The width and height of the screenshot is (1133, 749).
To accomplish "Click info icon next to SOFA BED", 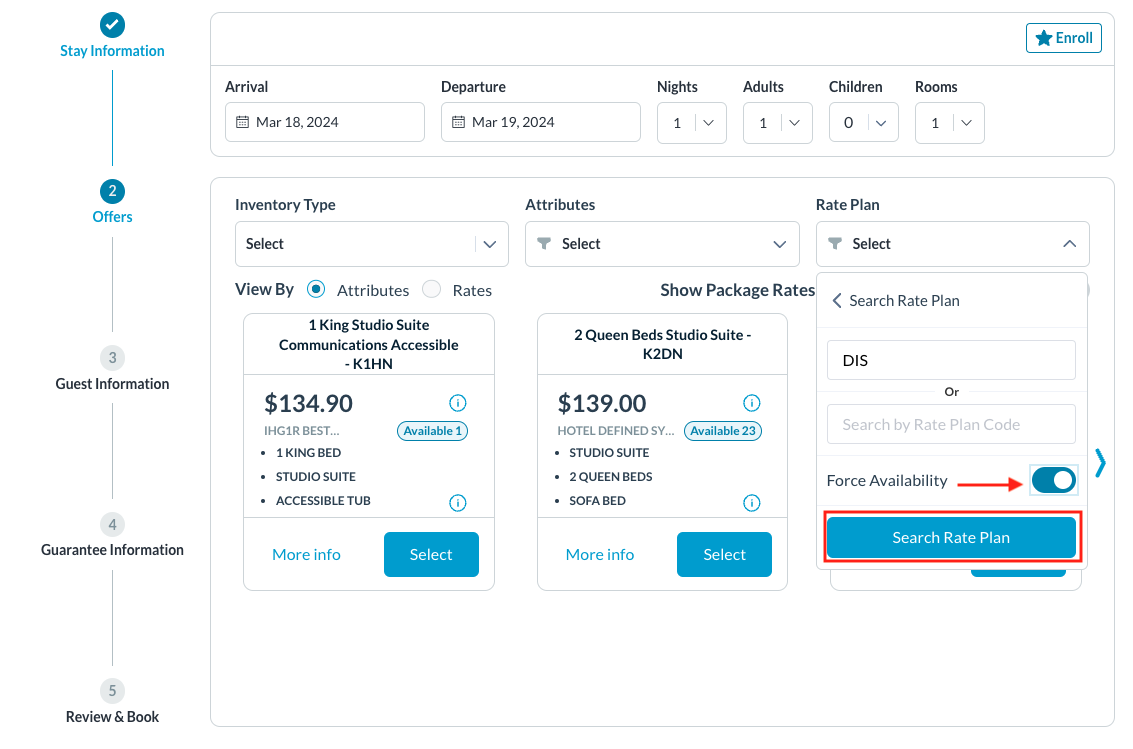I will tap(752, 502).
